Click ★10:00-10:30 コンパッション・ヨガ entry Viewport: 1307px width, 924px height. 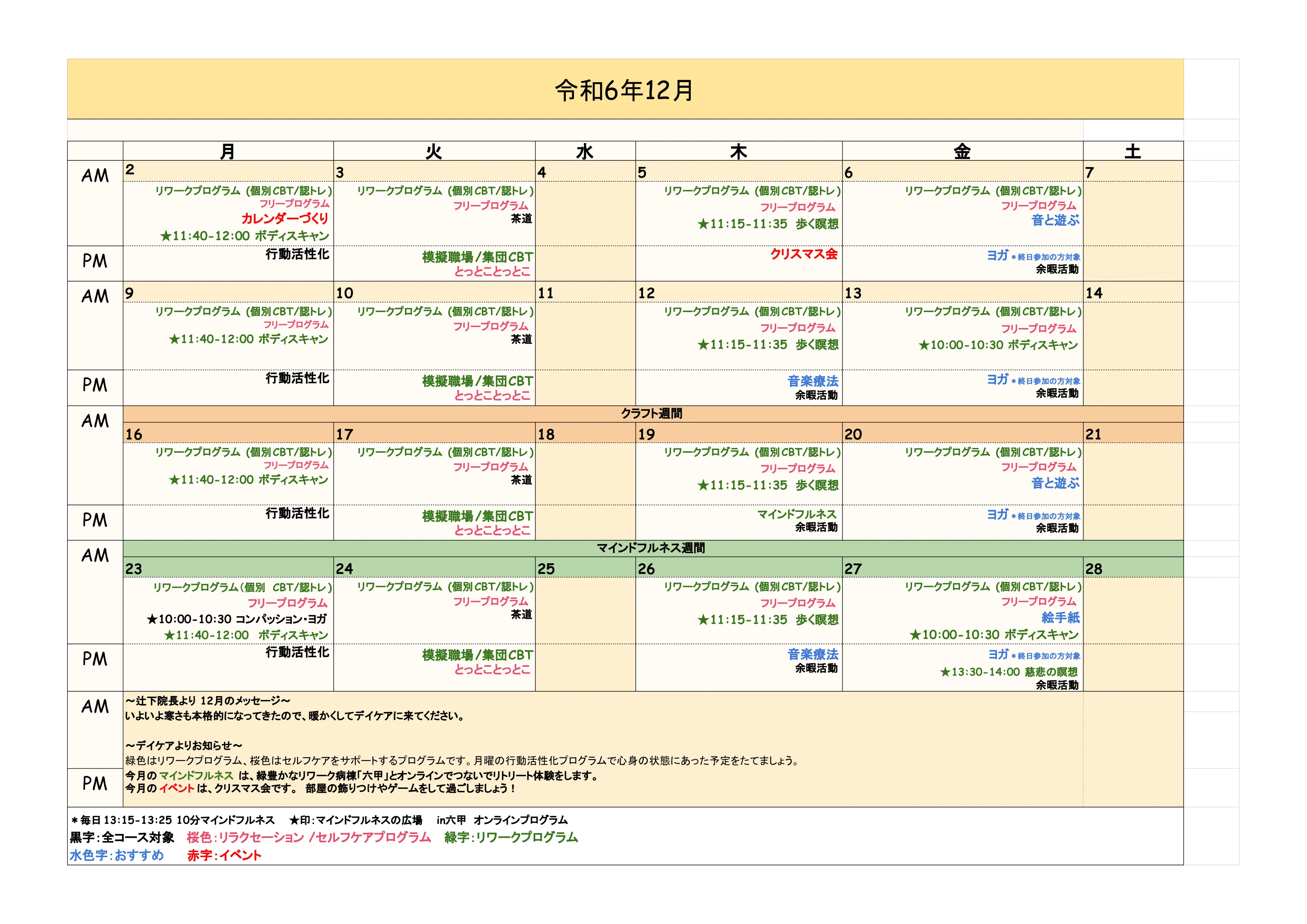click(237, 619)
